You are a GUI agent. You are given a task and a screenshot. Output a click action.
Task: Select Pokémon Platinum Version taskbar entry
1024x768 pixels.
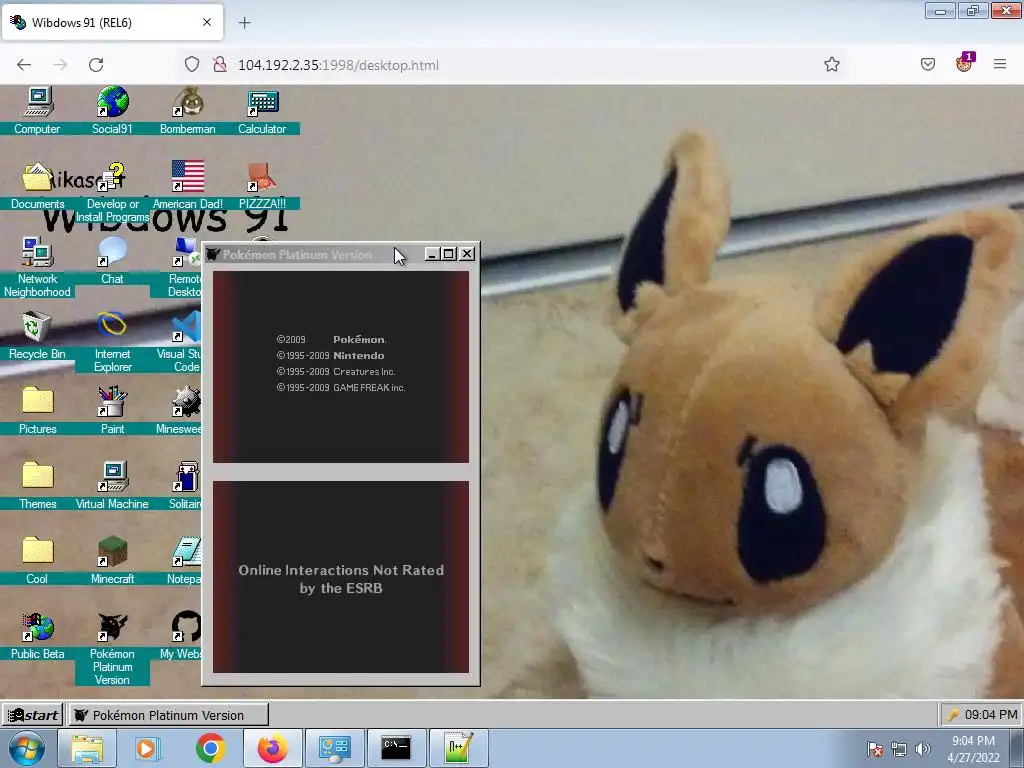click(x=168, y=715)
